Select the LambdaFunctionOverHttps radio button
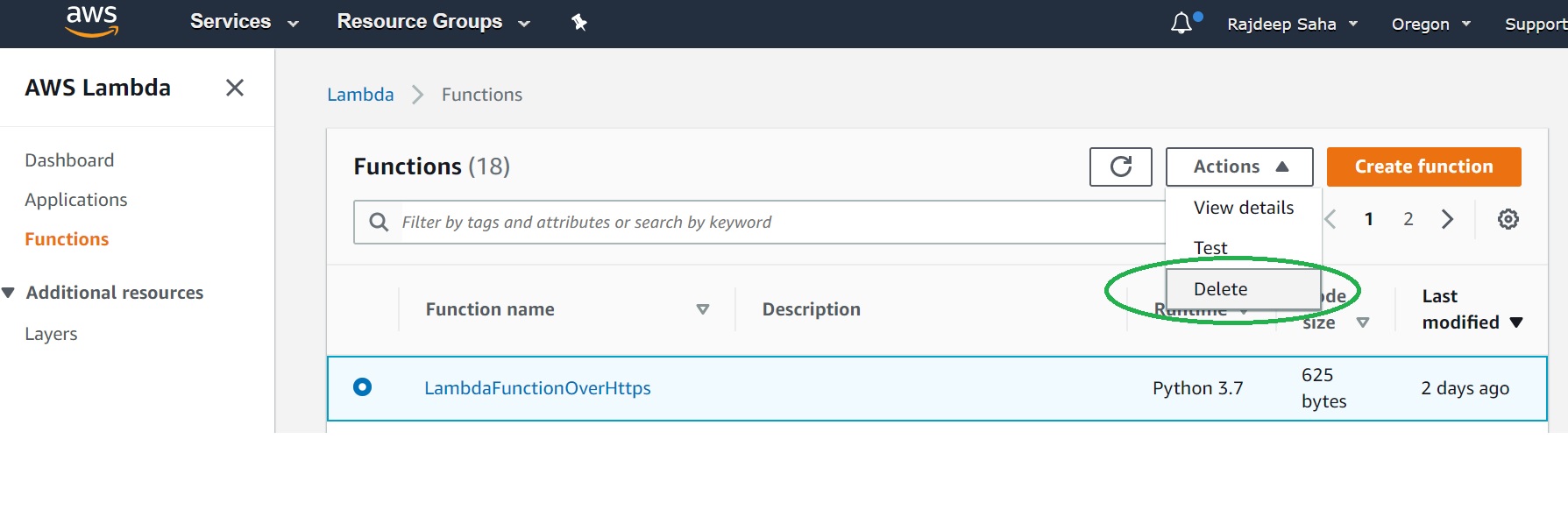This screenshot has height=510, width=1568. pos(362,386)
